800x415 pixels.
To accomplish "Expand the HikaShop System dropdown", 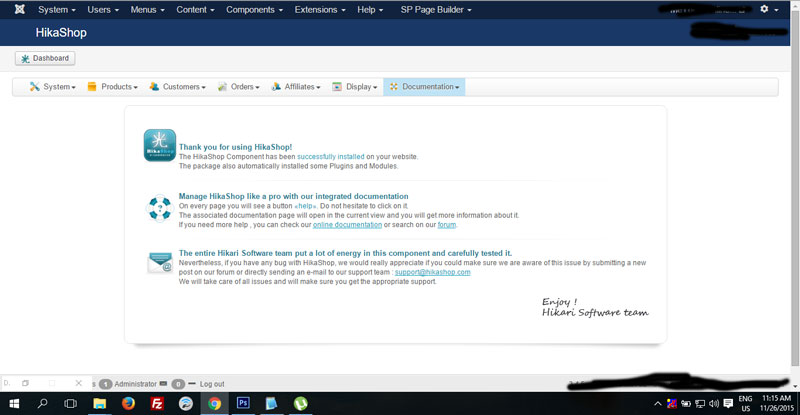I will point(53,87).
